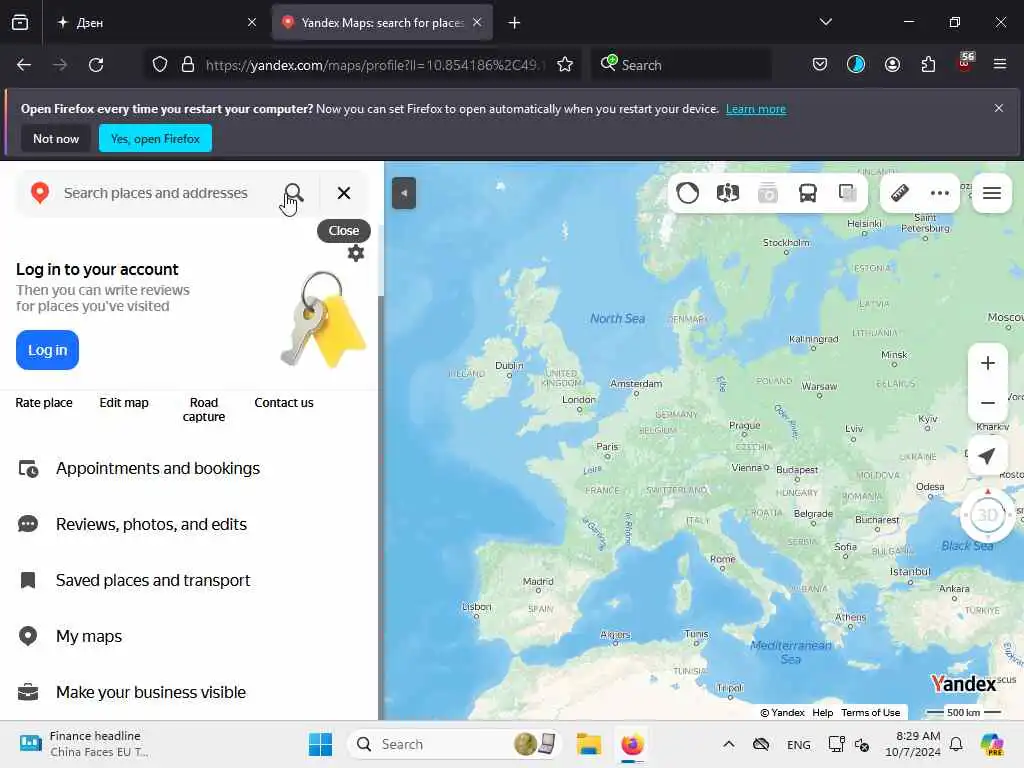The width and height of the screenshot is (1024, 768).
Task: Click the search magnifier icon in Yandex Maps
Action: pyautogui.click(x=294, y=193)
